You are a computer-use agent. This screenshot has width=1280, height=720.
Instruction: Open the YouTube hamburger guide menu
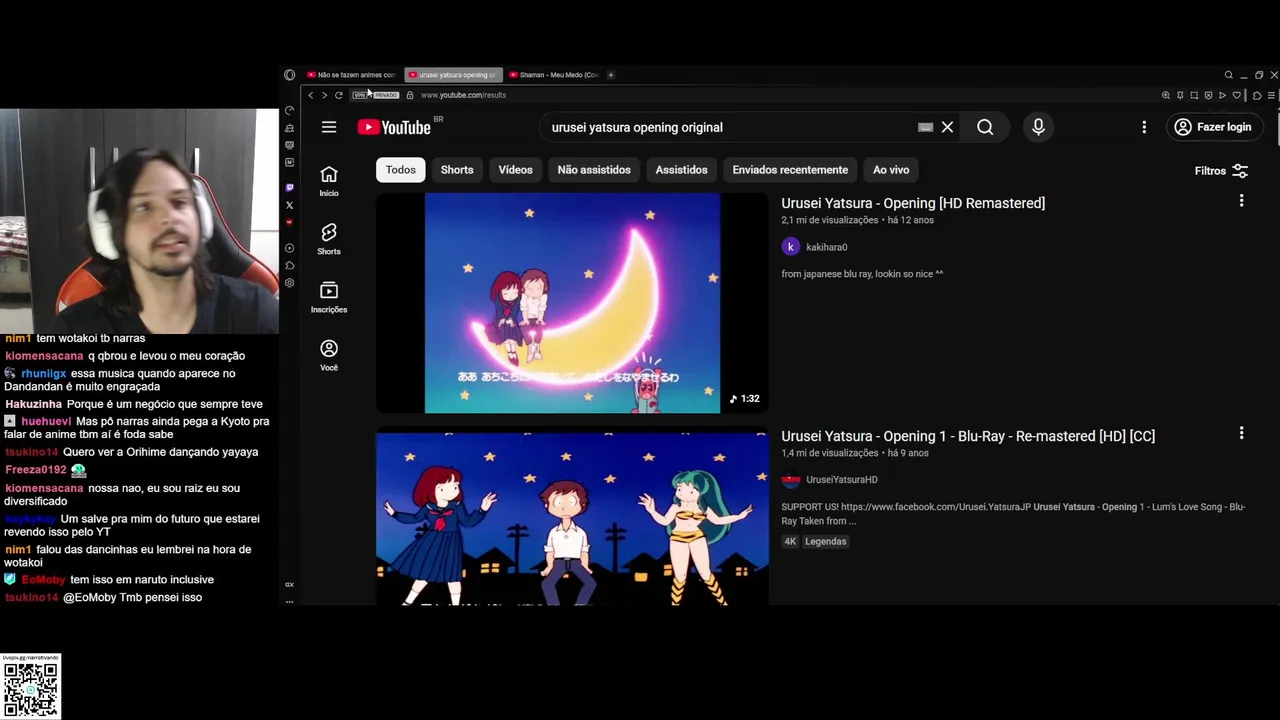point(329,127)
